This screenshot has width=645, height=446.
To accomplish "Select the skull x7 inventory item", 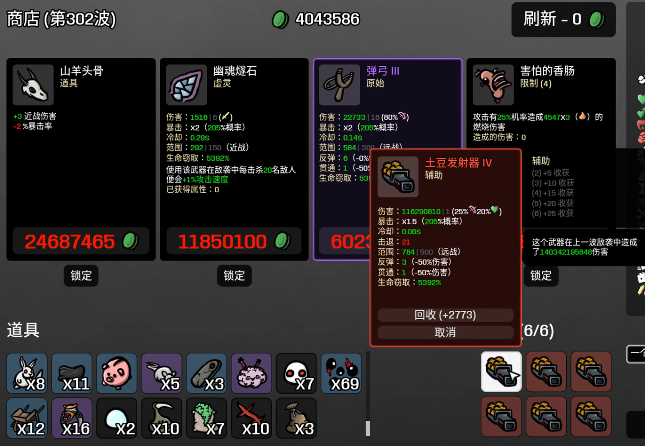I will click(296, 373).
